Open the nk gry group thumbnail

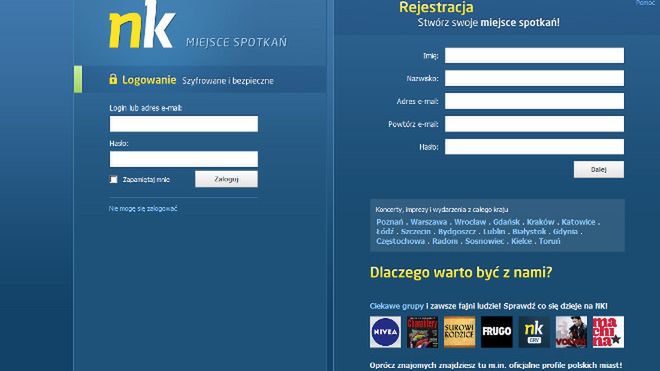534,332
